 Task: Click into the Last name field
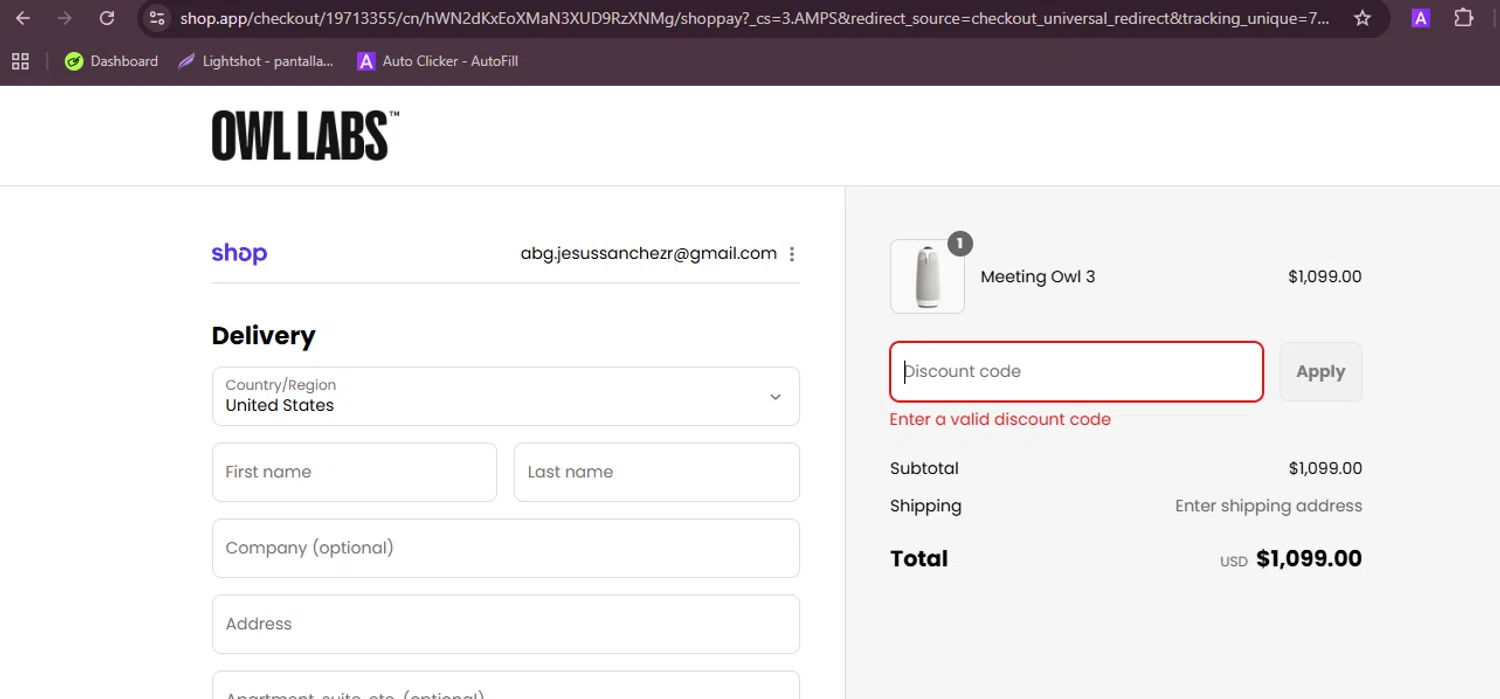pyautogui.click(x=656, y=472)
